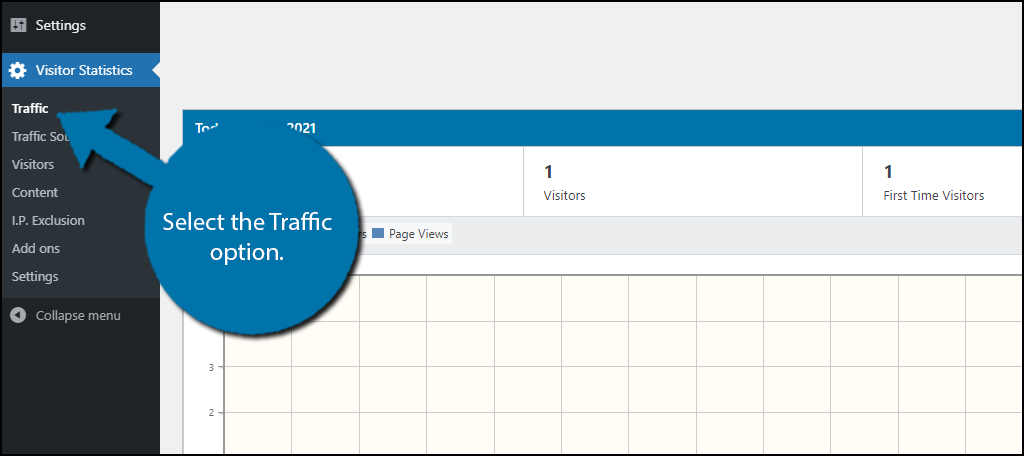The image size is (1024, 456).
Task: Open the Visitor Statistics menu label
Action: [84, 71]
